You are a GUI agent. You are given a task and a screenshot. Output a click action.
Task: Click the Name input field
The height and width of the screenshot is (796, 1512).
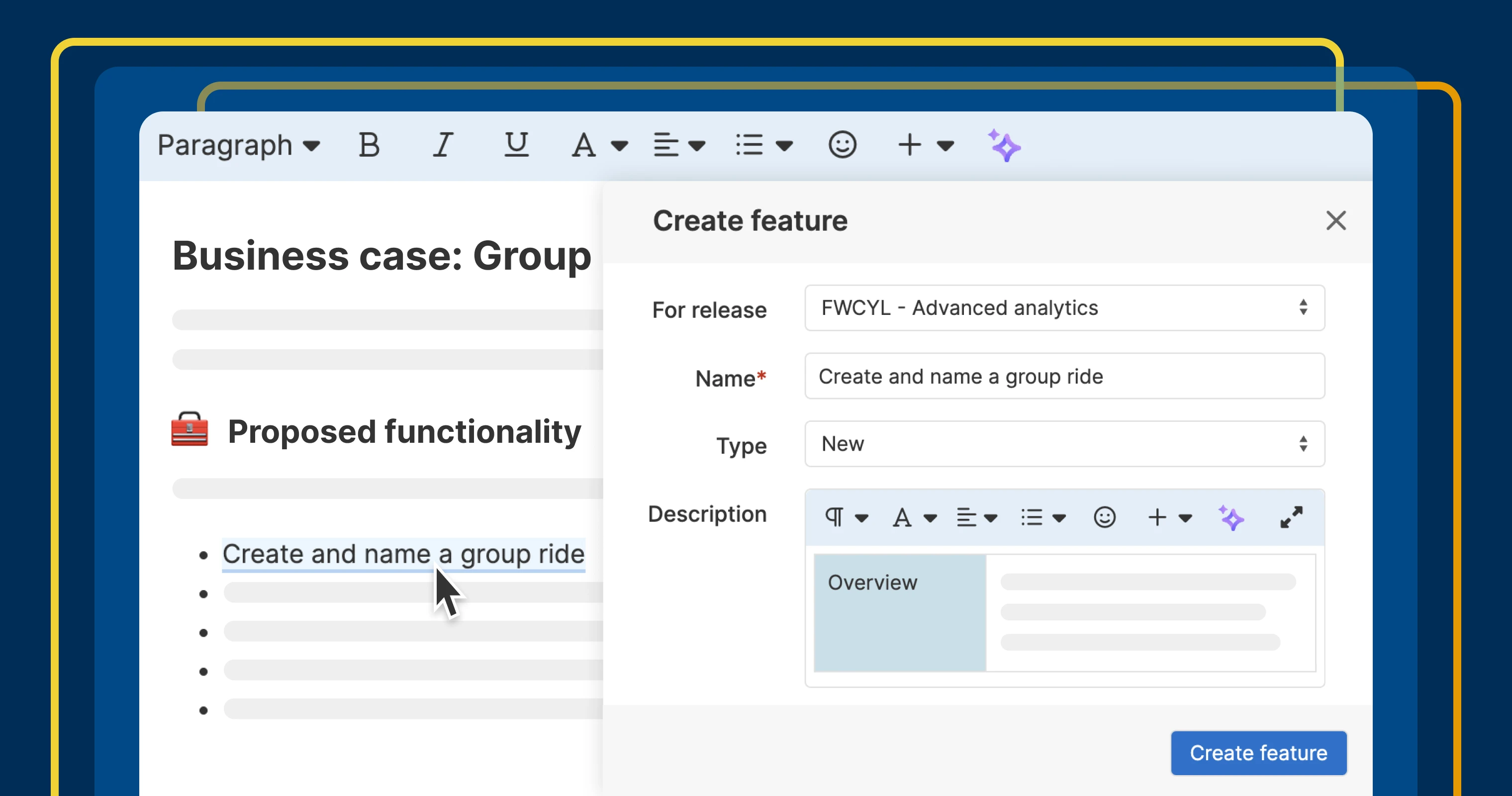[x=1064, y=376]
